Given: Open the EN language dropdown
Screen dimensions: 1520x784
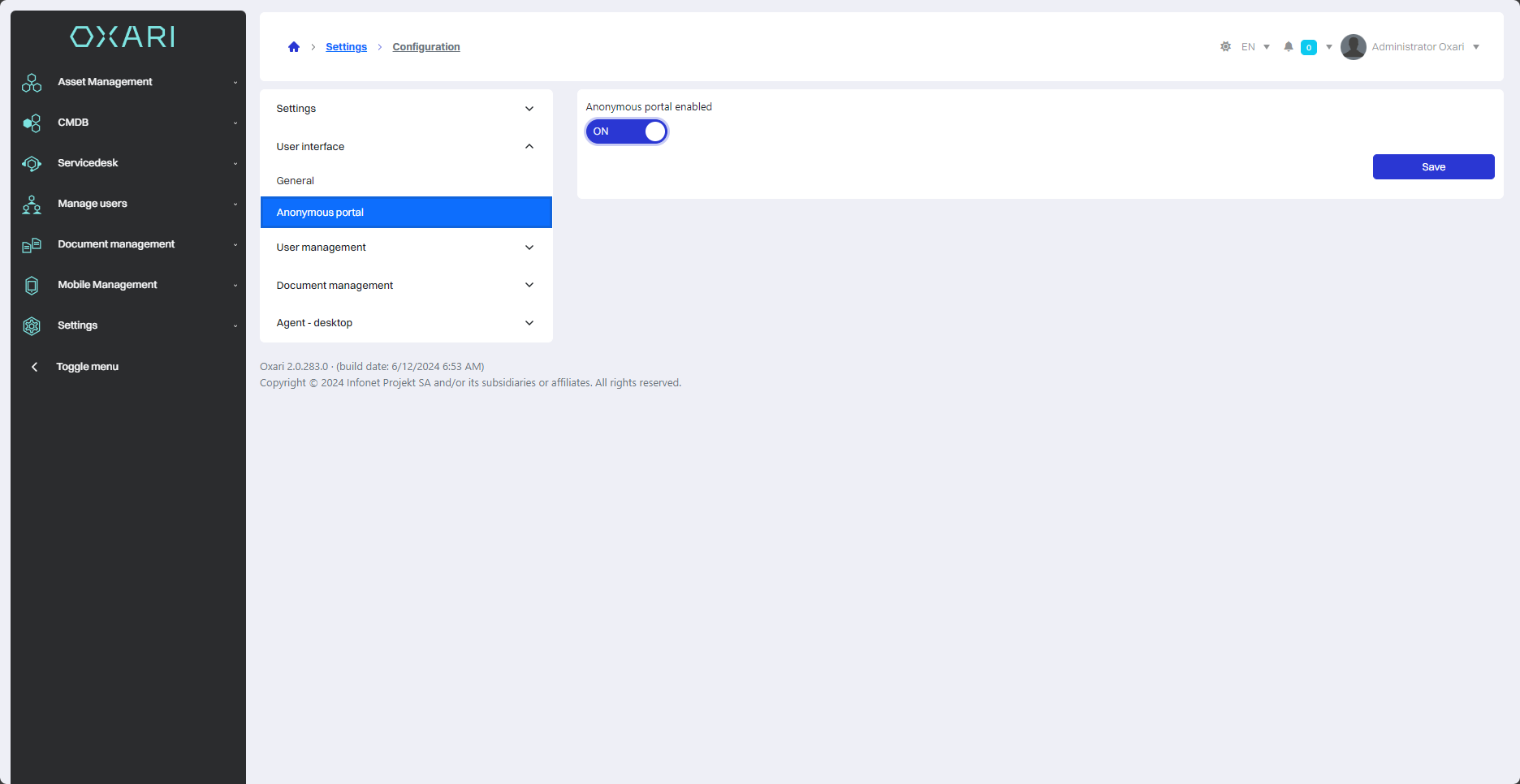Looking at the screenshot, I should coord(1255,47).
